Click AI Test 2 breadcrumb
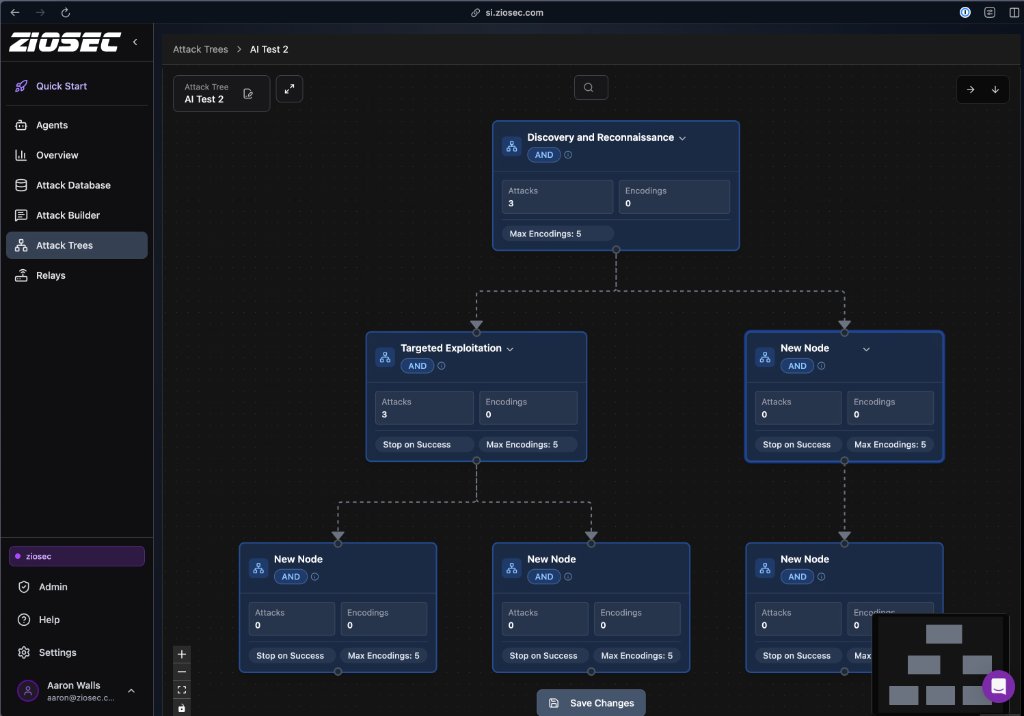This screenshot has width=1024, height=716. [269, 50]
